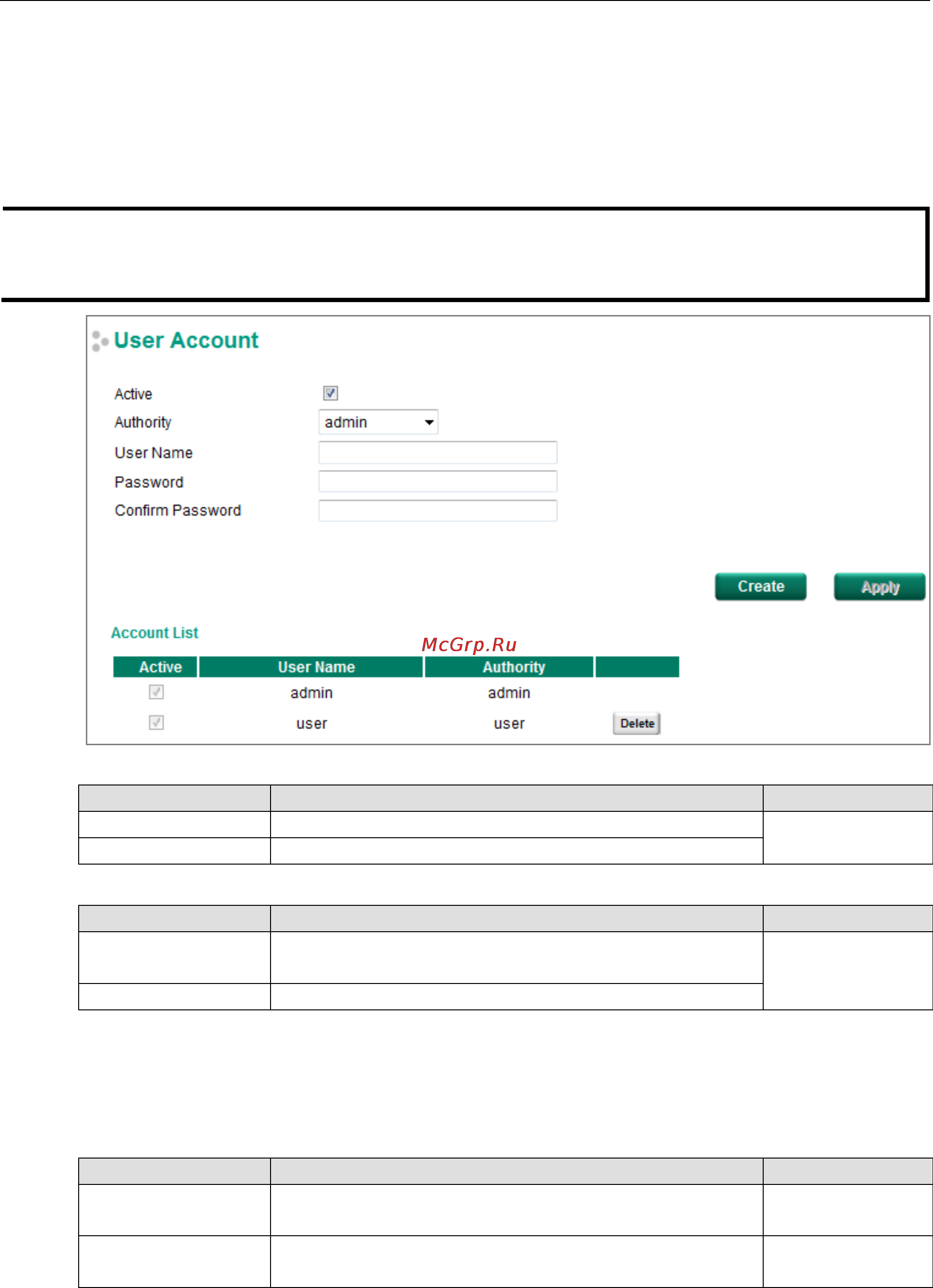Click the Confirm Password input field
Screen dimensions: 933x1288
437,511
